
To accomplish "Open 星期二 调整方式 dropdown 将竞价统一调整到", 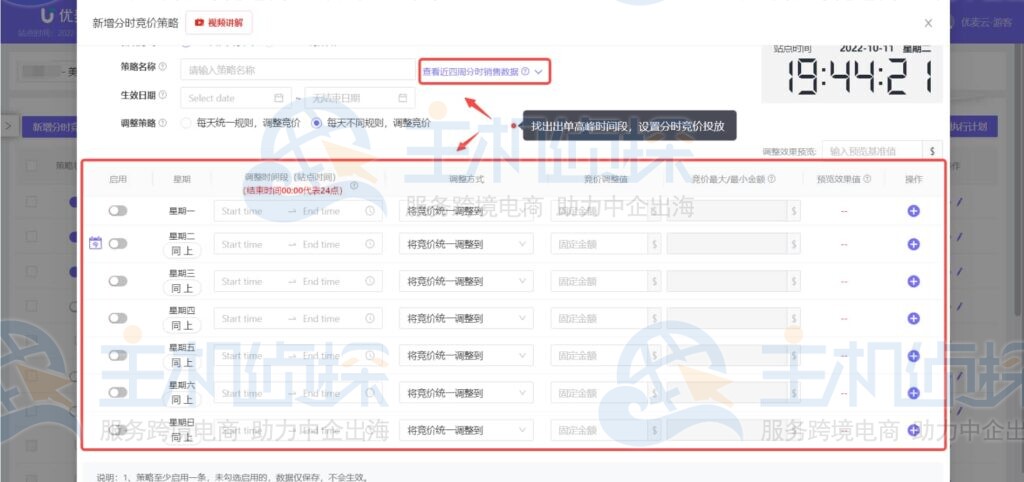I will 466,244.
